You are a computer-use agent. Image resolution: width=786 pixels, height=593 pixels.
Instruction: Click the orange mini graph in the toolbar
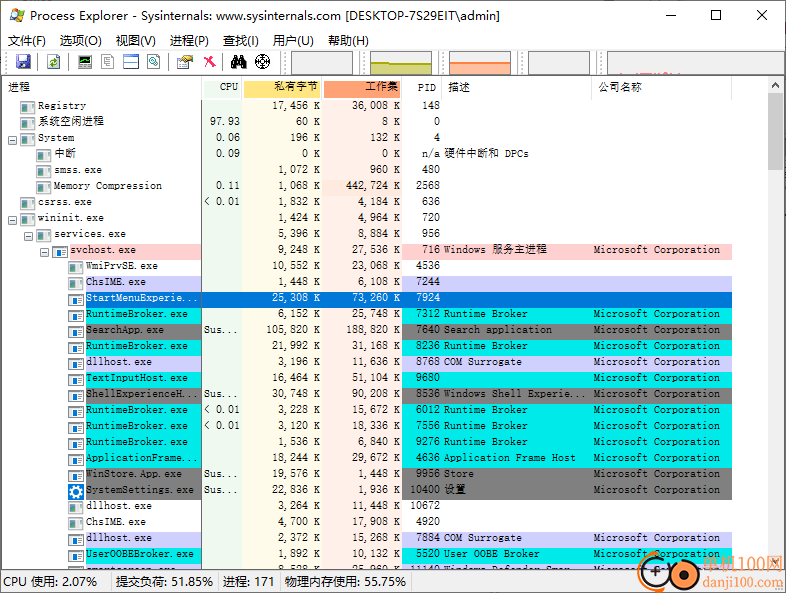pos(480,63)
